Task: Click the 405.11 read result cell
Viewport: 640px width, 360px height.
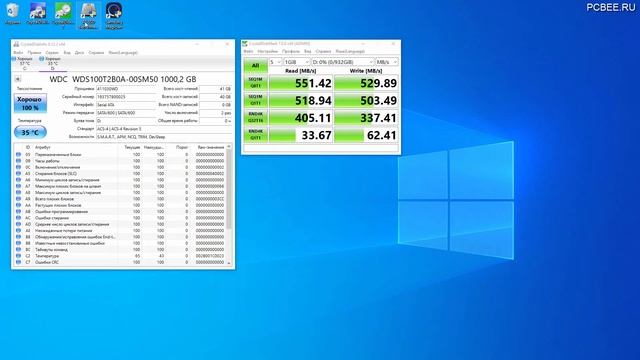Action: [301, 118]
